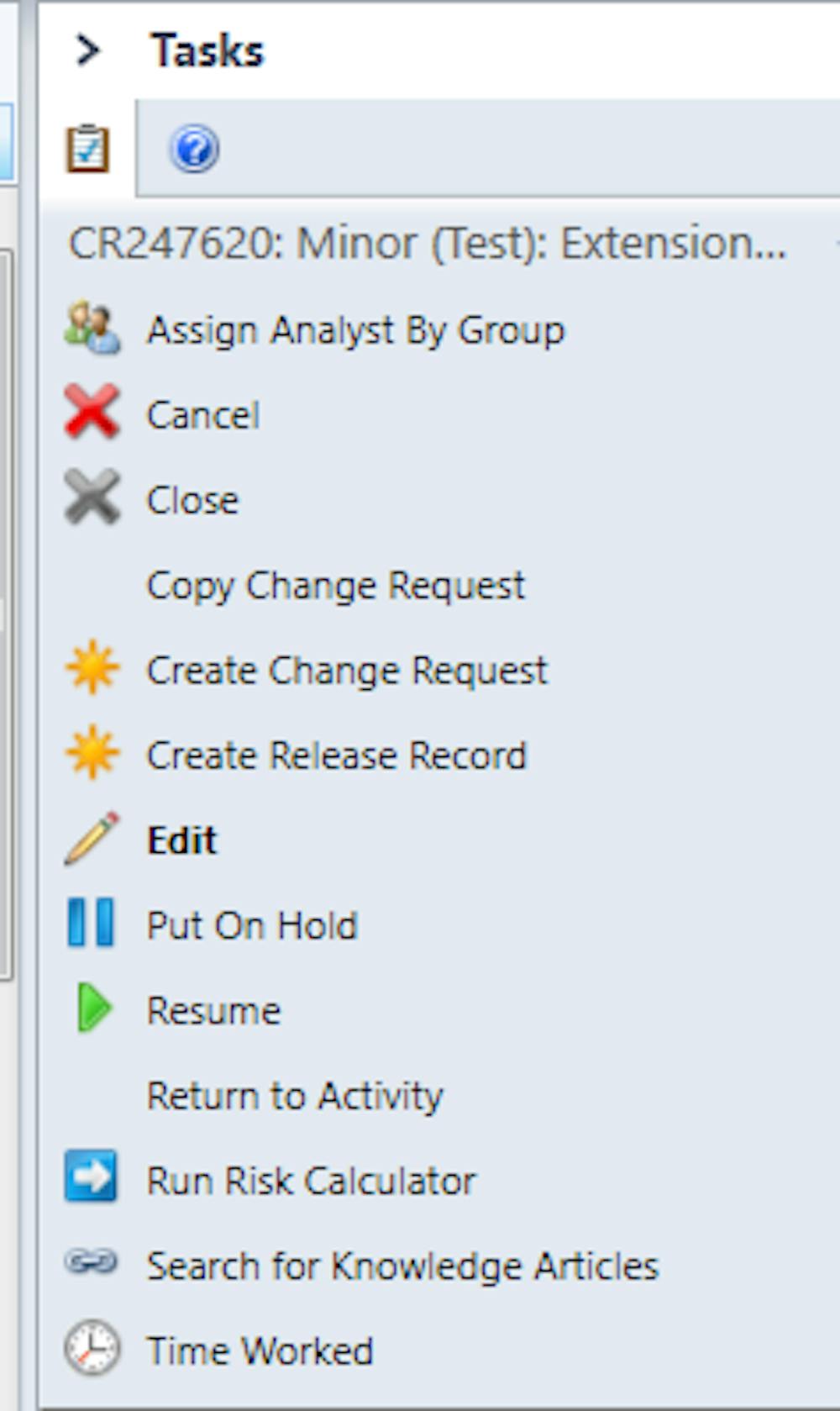The width and height of the screenshot is (840, 1411).
Task: Click the blue help question icon
Action: (195, 150)
